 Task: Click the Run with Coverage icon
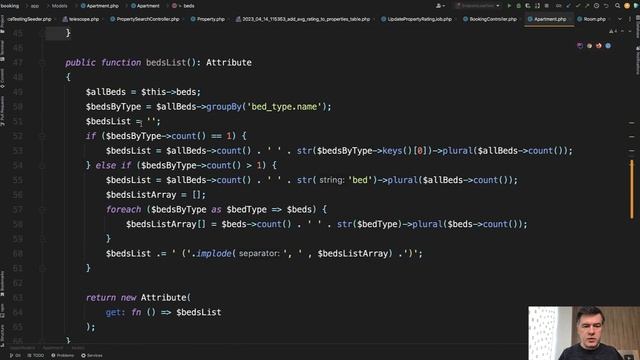tap(528, 6)
